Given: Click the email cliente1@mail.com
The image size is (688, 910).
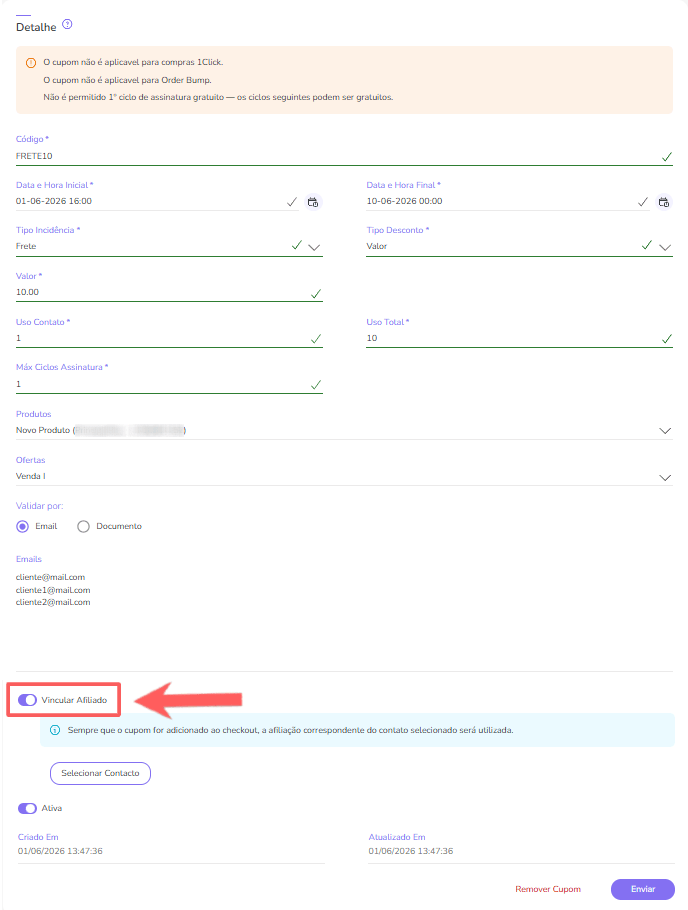Looking at the screenshot, I should (53, 590).
